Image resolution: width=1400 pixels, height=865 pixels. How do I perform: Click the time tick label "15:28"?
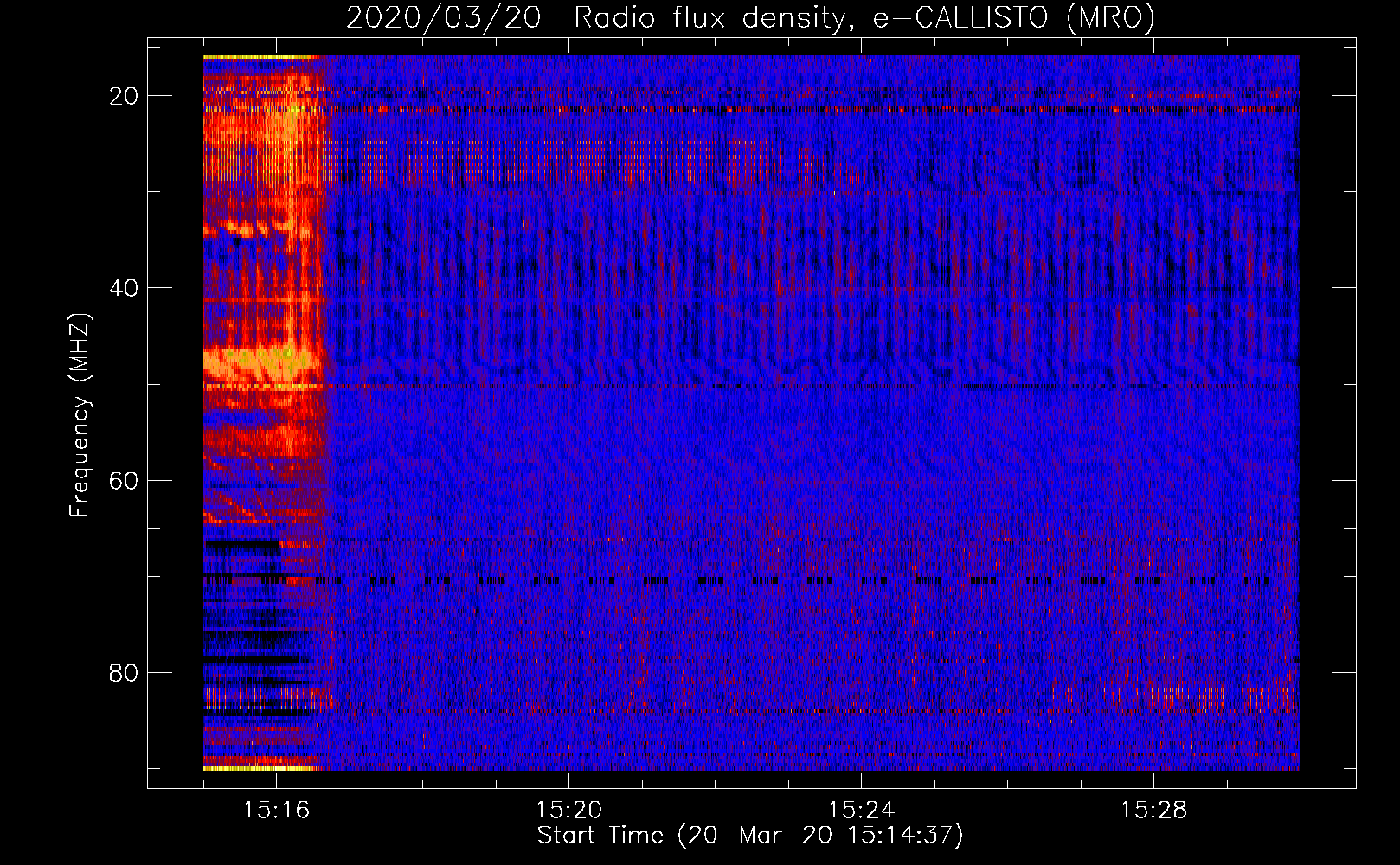coord(1153,810)
